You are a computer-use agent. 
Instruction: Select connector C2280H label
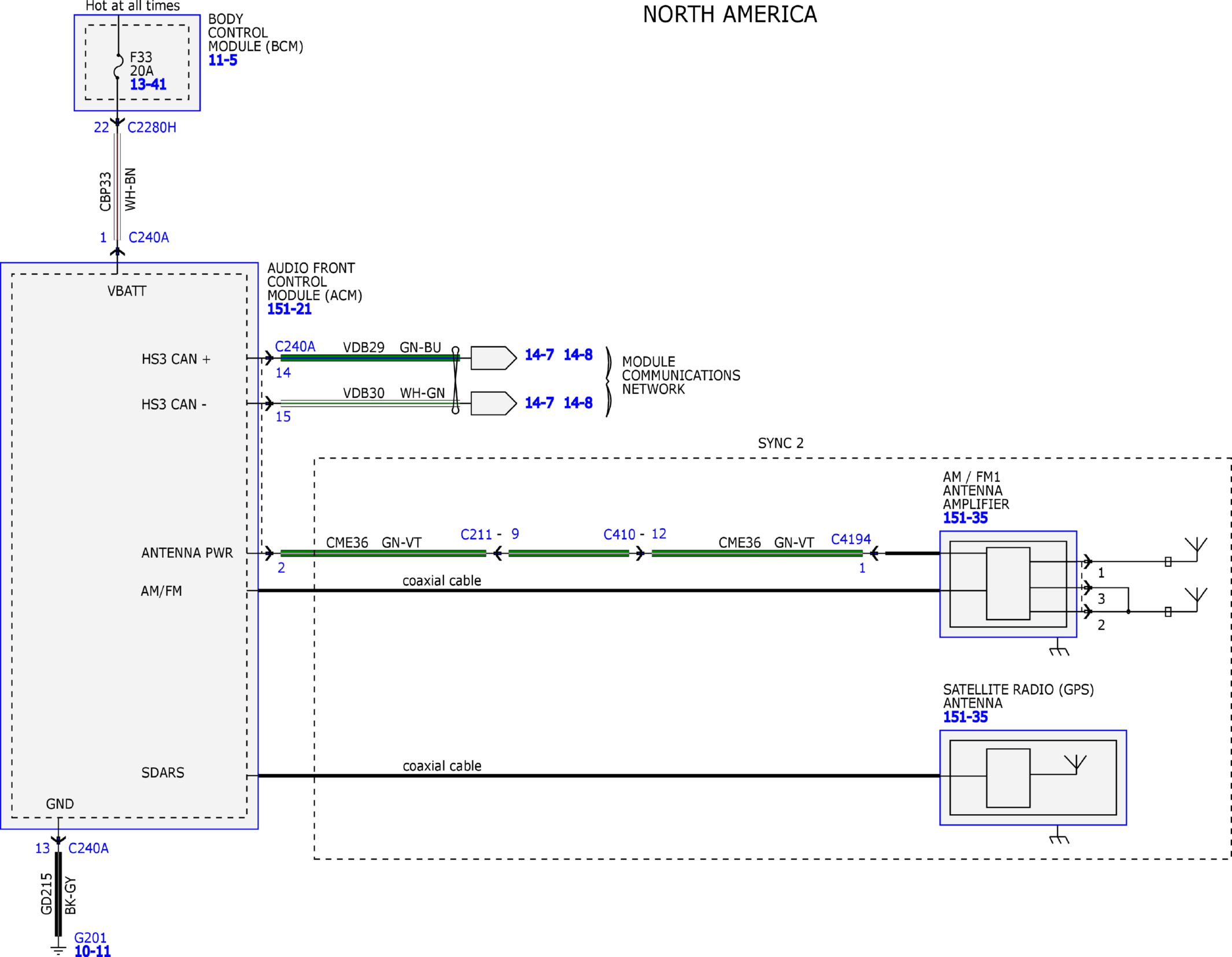[x=152, y=127]
